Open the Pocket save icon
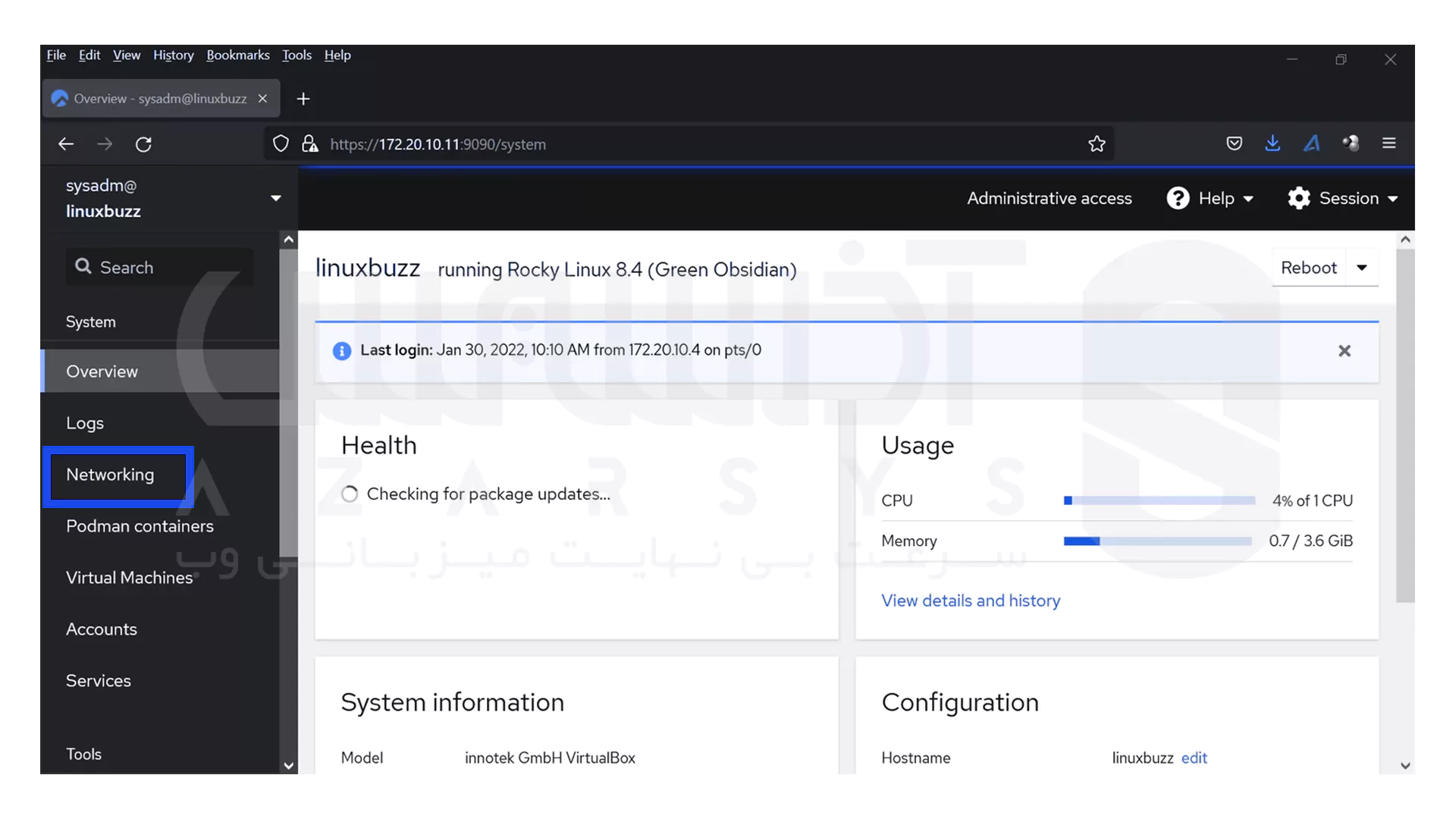The image size is (1456, 819). pyautogui.click(x=1235, y=143)
